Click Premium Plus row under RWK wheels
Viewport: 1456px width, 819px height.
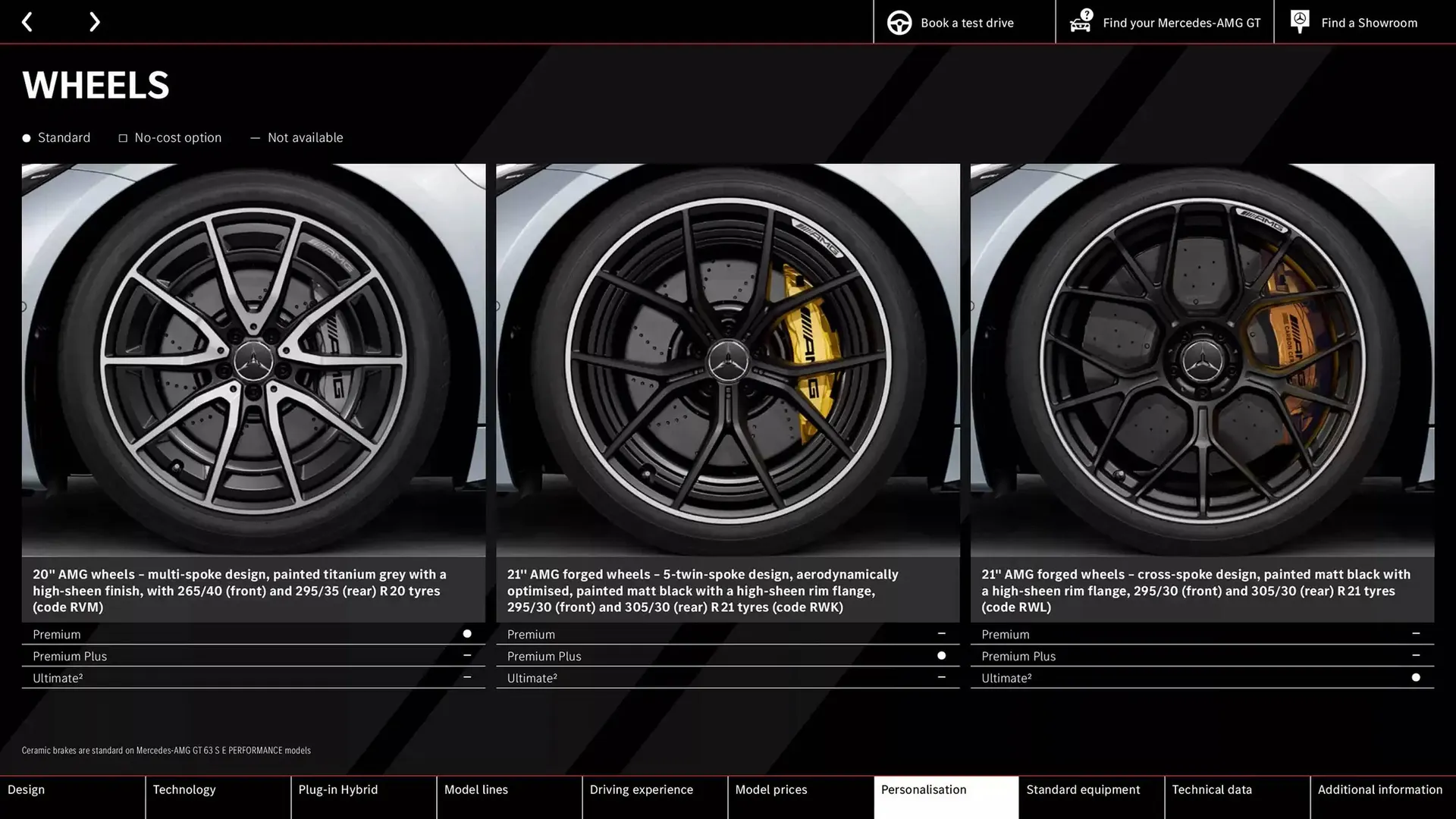pos(728,656)
